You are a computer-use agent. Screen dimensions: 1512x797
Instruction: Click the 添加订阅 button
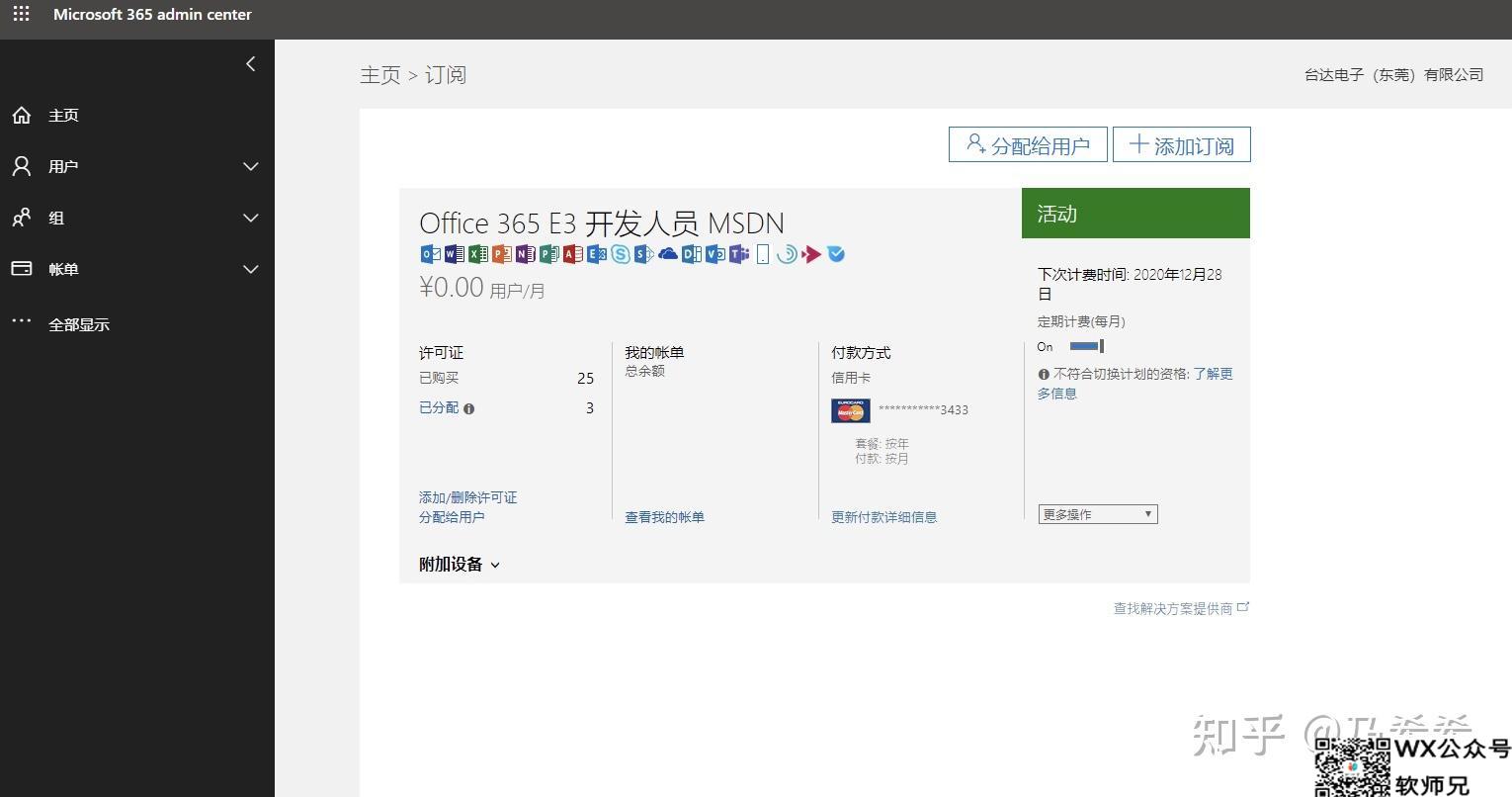1182,144
